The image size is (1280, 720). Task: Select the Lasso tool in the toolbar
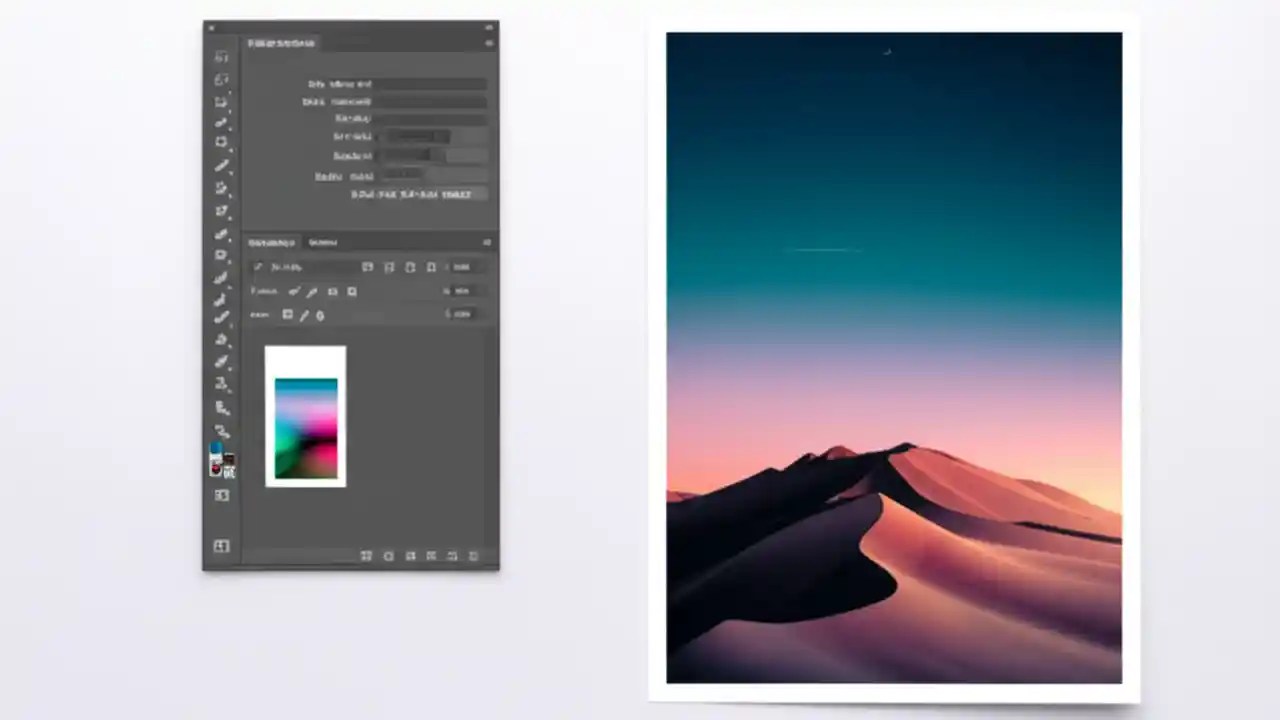point(221,101)
